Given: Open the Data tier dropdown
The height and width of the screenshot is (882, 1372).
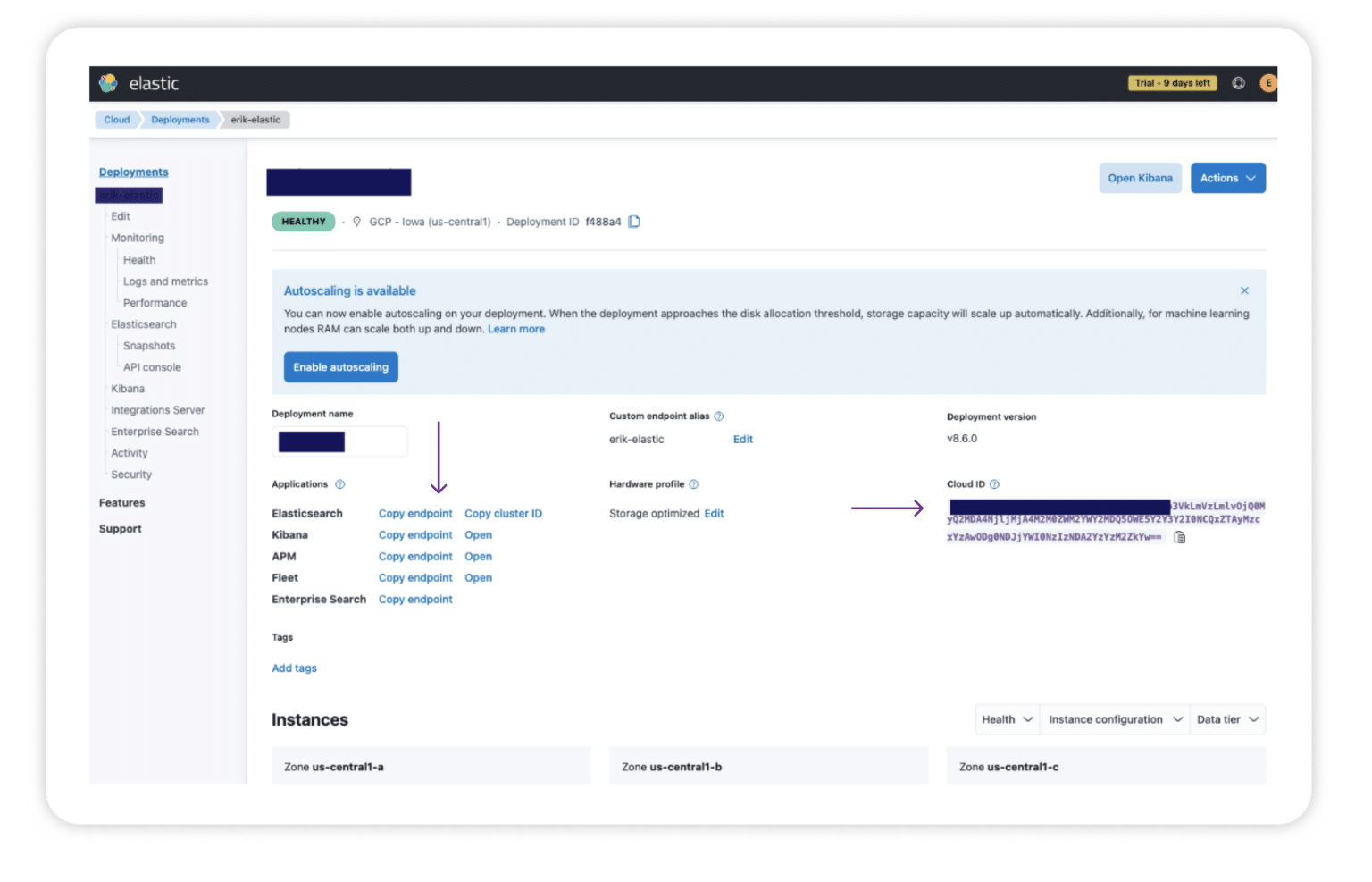Looking at the screenshot, I should tap(1226, 719).
